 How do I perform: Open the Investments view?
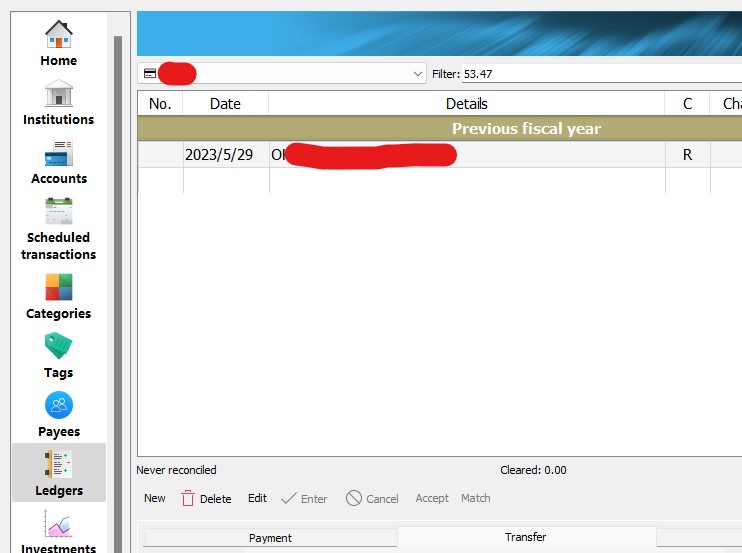point(59,531)
